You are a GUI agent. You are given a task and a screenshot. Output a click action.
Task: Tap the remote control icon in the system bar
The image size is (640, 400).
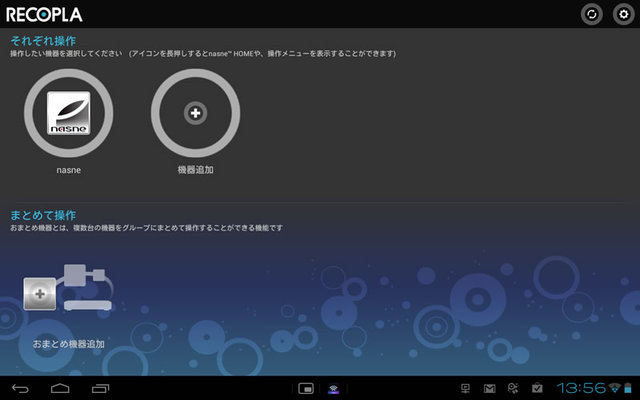[333, 389]
